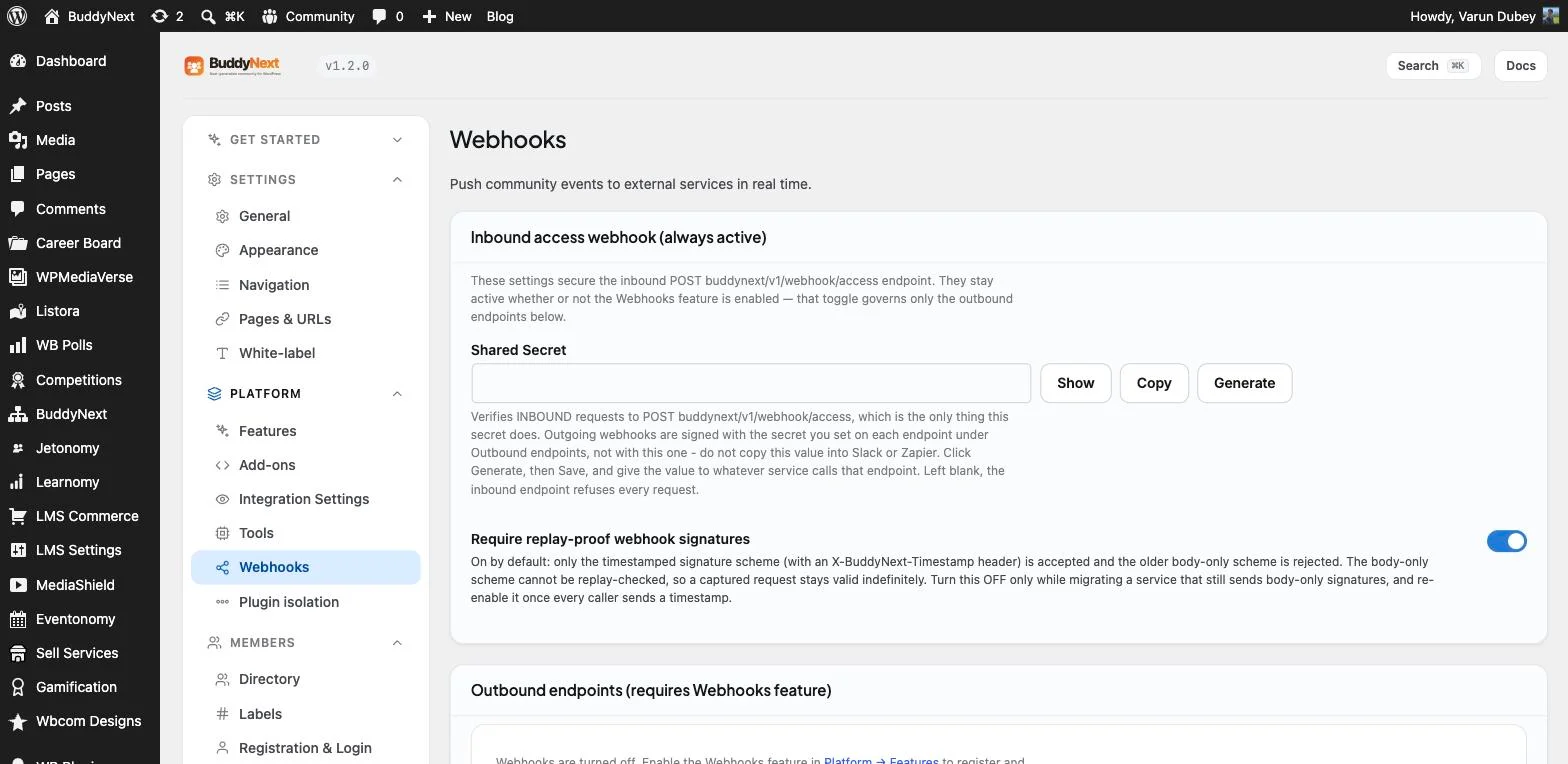Open Listora sidebar icon
The image size is (1568, 764).
17,311
